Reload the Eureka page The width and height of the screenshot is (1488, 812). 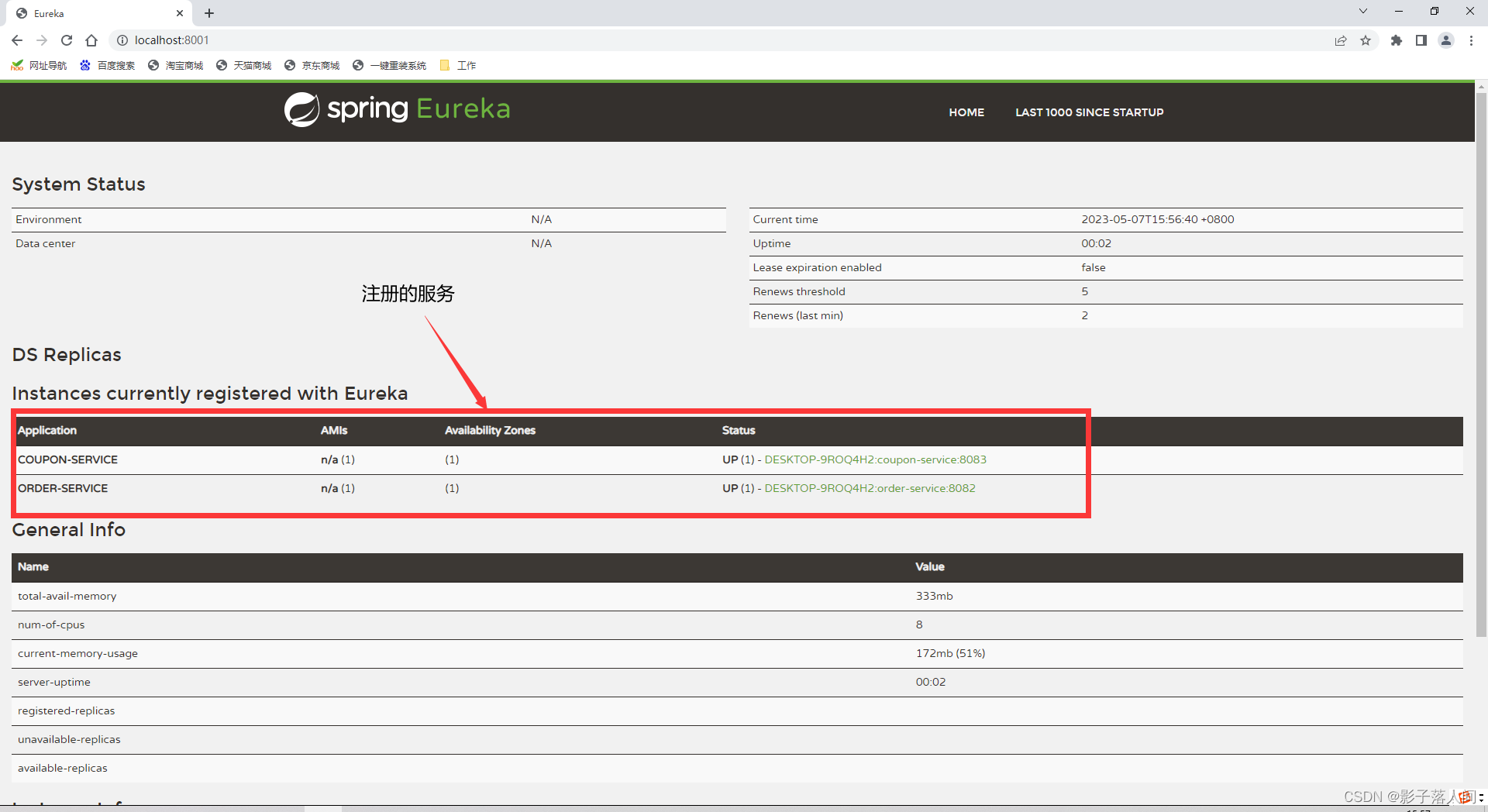click(67, 40)
